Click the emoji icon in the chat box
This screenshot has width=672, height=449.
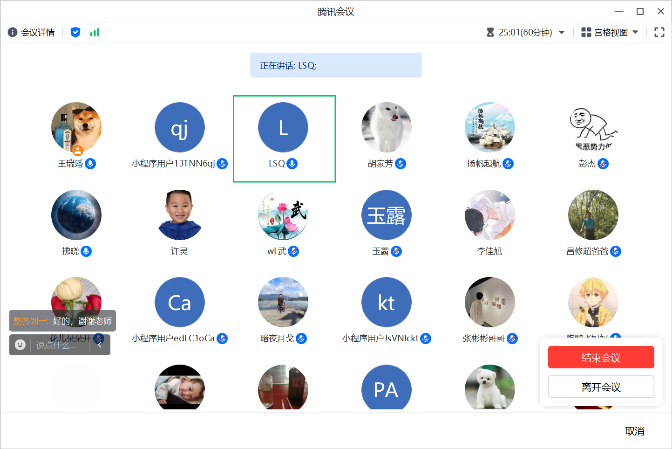[19, 344]
